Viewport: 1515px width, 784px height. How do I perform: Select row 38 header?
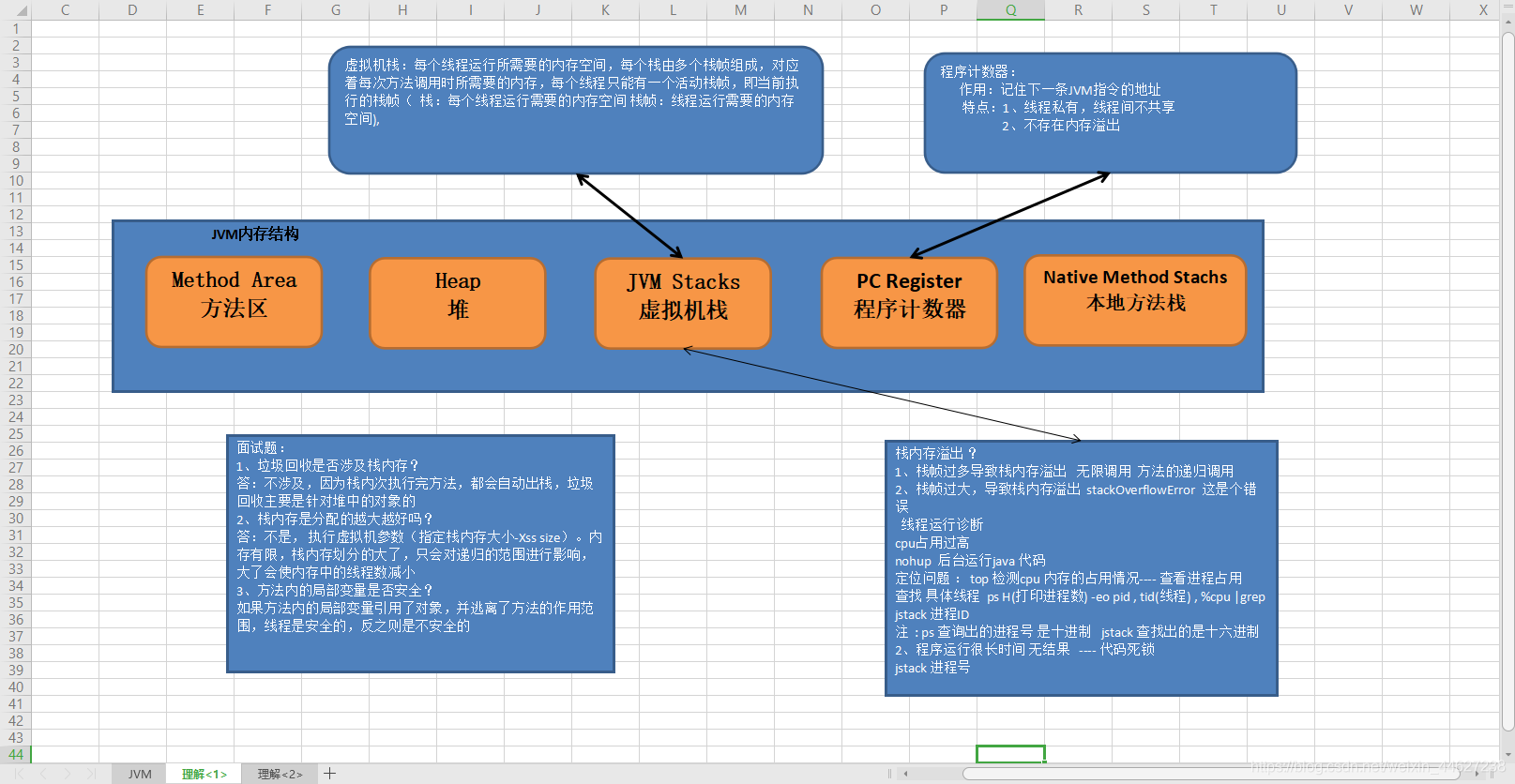click(x=15, y=654)
